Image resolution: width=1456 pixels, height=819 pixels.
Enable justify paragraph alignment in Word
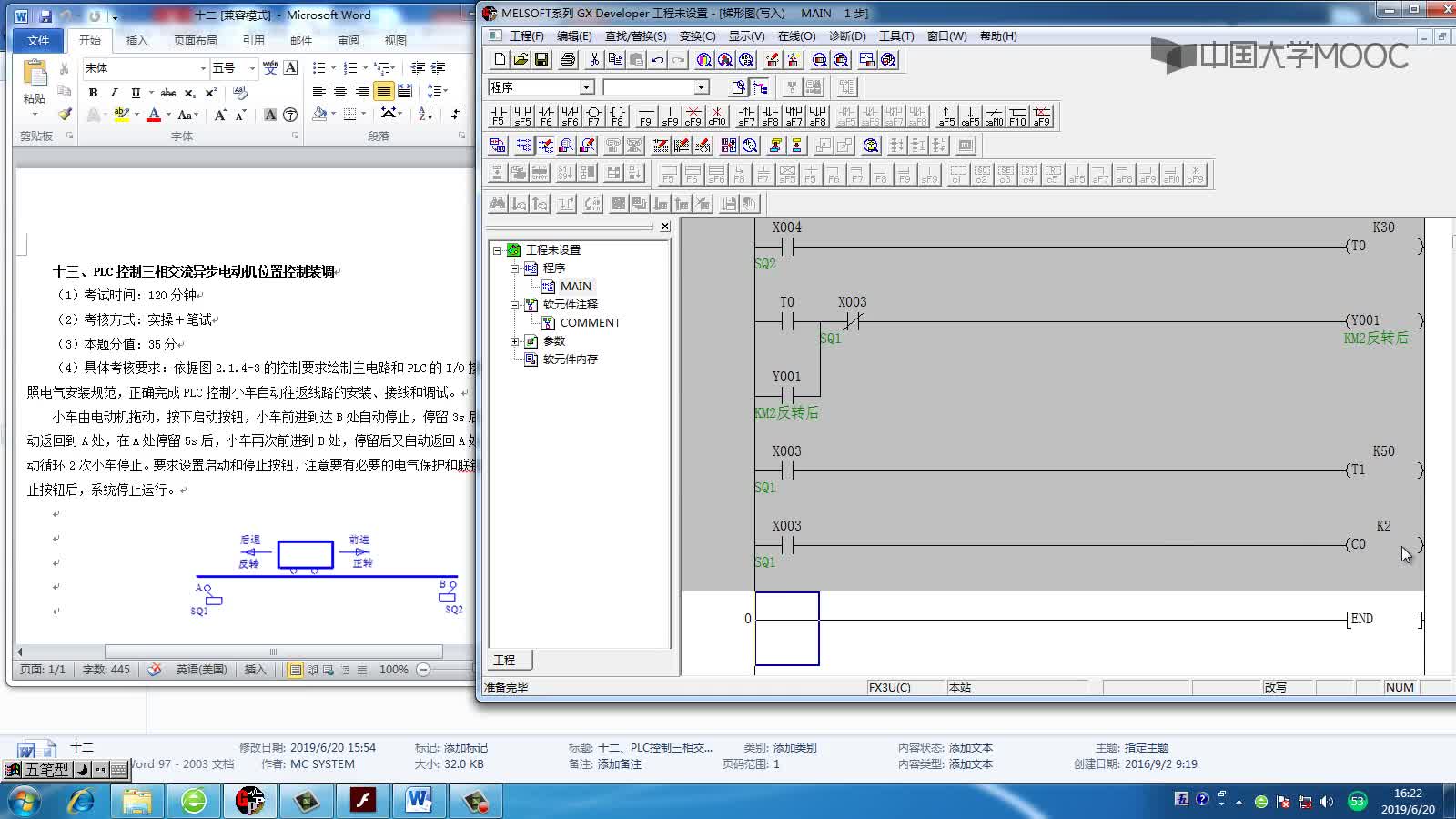[384, 91]
